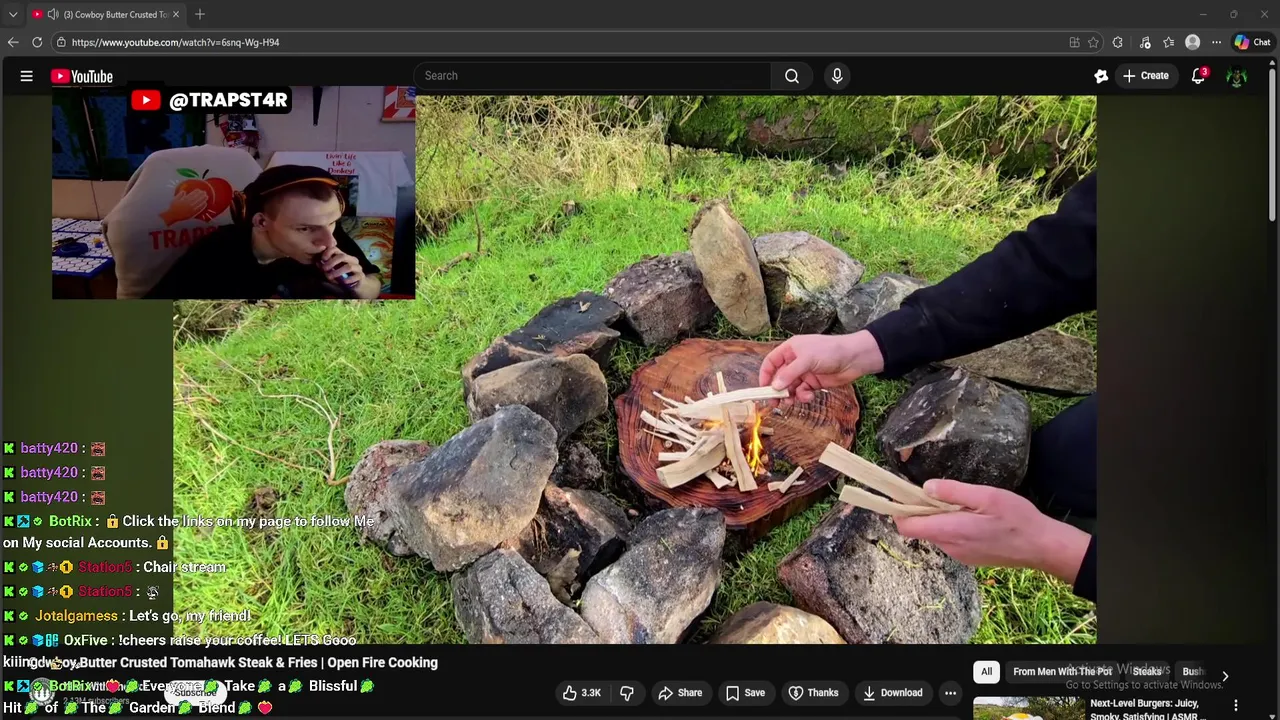Select the partly visible Bush chip

[1193, 672]
